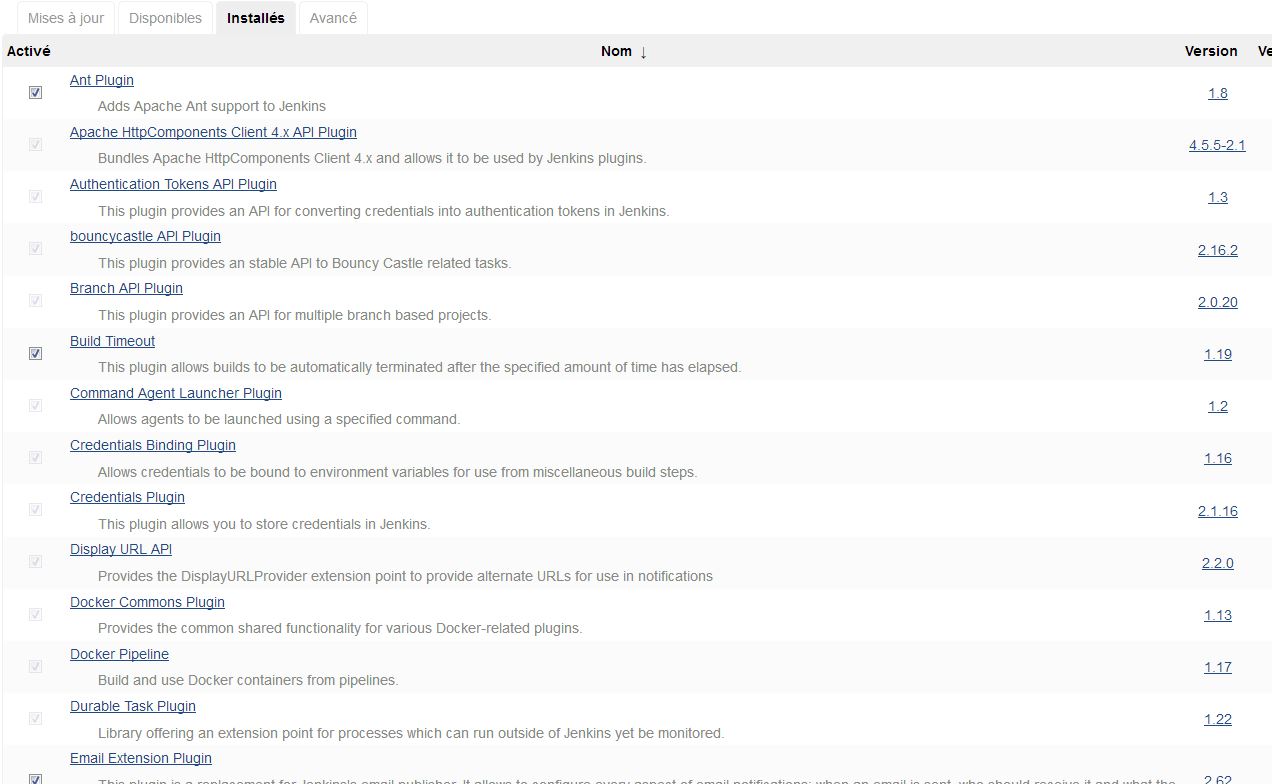Visit the Docker Commons Plugin link

[x=147, y=602]
